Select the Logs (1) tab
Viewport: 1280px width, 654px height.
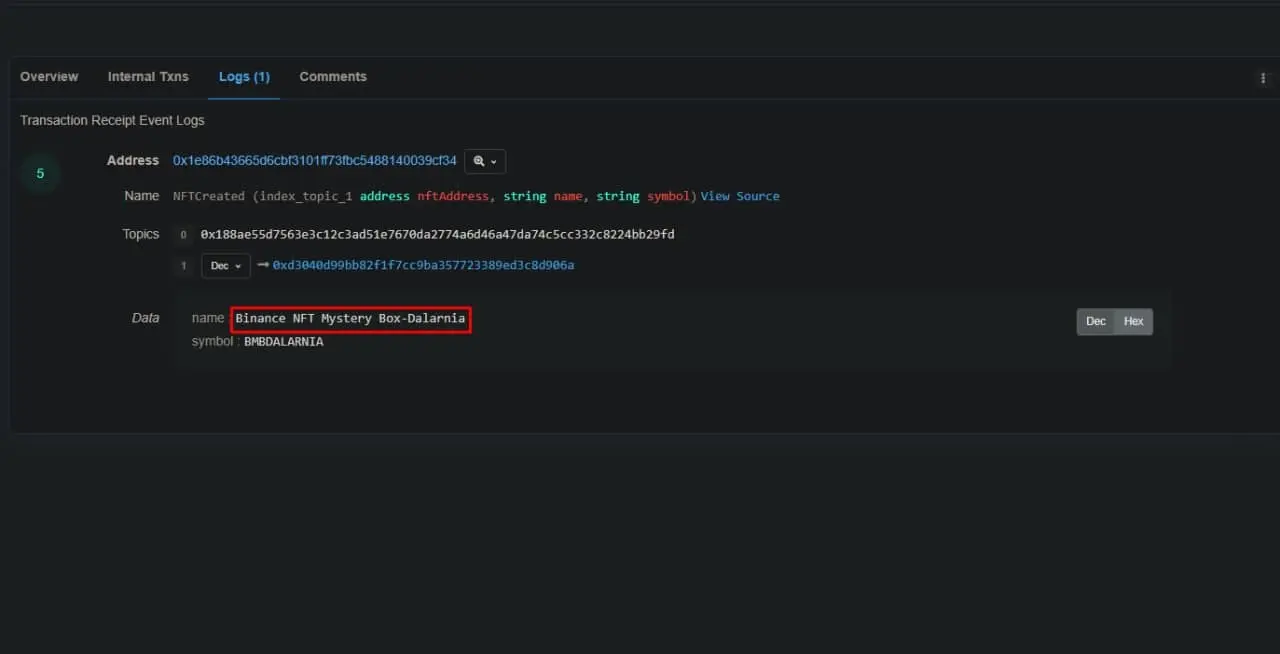(x=244, y=77)
